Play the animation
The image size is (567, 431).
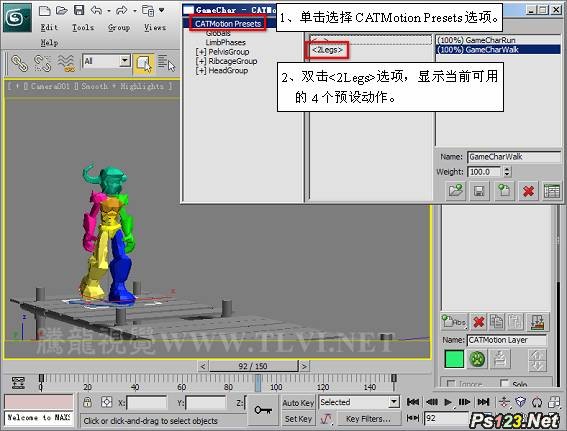(x=448, y=402)
